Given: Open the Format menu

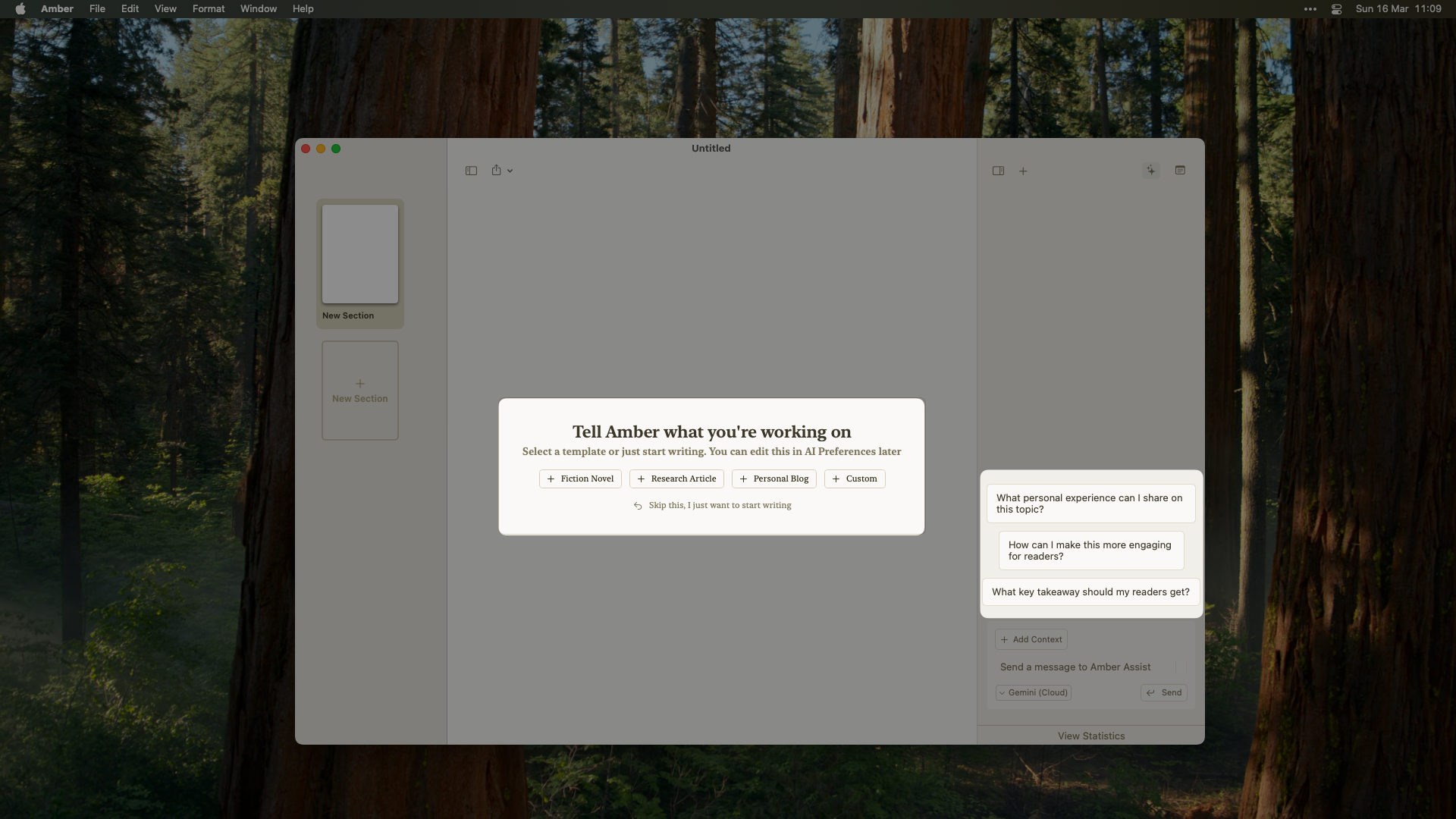Looking at the screenshot, I should tap(208, 9).
